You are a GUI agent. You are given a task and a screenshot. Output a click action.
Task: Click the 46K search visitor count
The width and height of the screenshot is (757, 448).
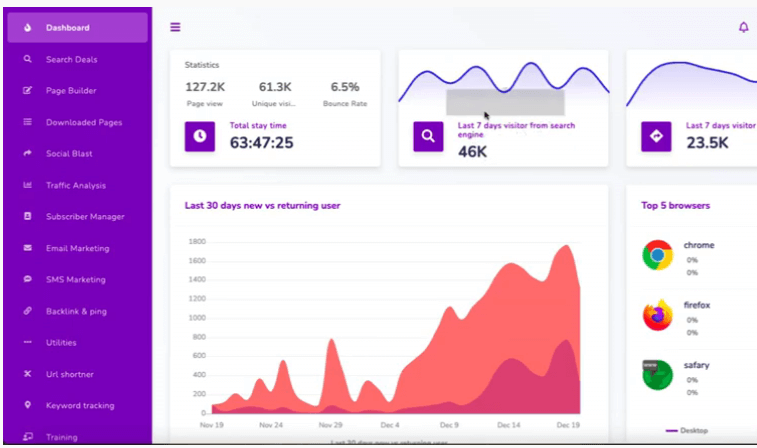pyautogui.click(x=472, y=152)
